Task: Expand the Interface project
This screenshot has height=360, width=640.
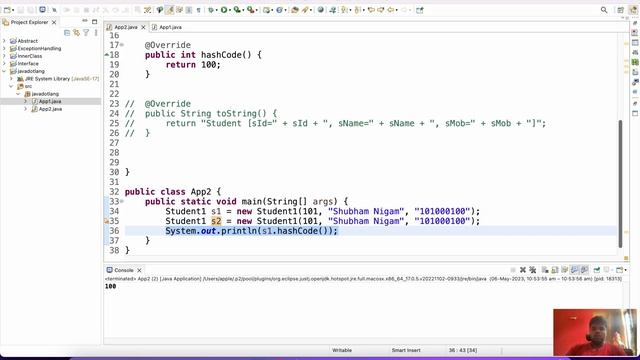Action: point(4,63)
